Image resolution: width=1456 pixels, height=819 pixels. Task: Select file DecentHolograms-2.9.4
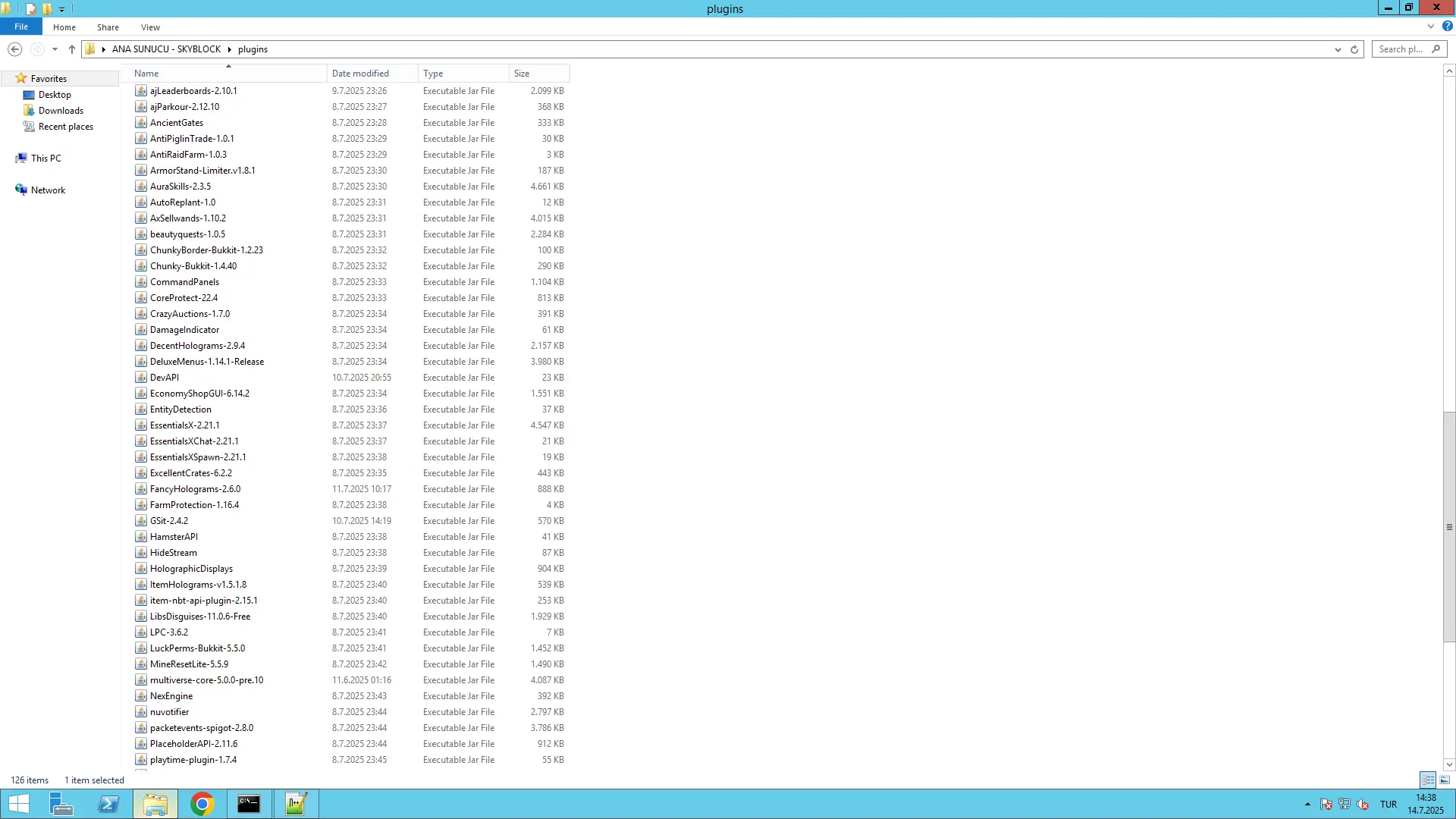197,346
